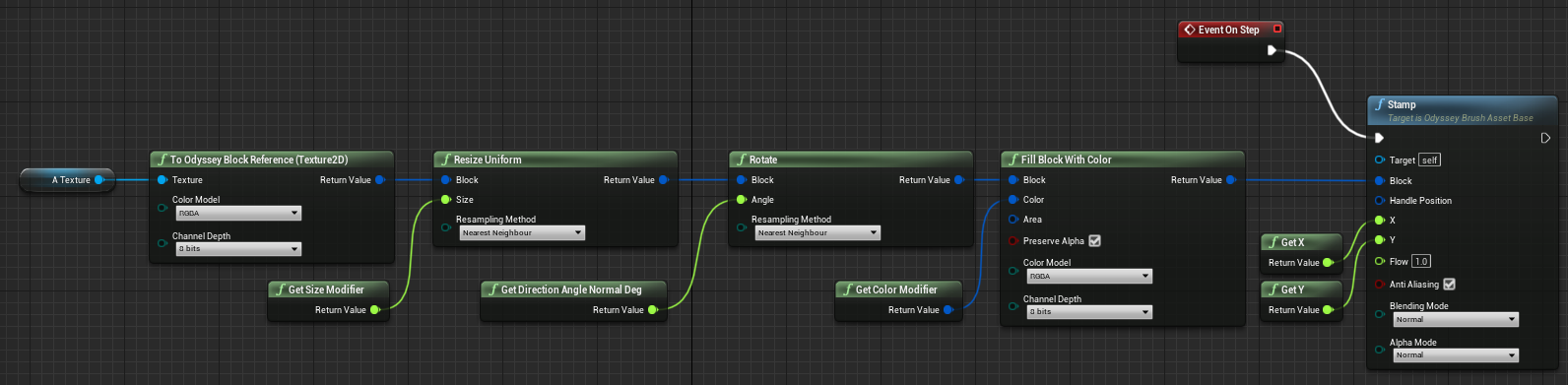The height and width of the screenshot is (385, 1568).
Task: Select the Get X node title
Action: 1292,242
